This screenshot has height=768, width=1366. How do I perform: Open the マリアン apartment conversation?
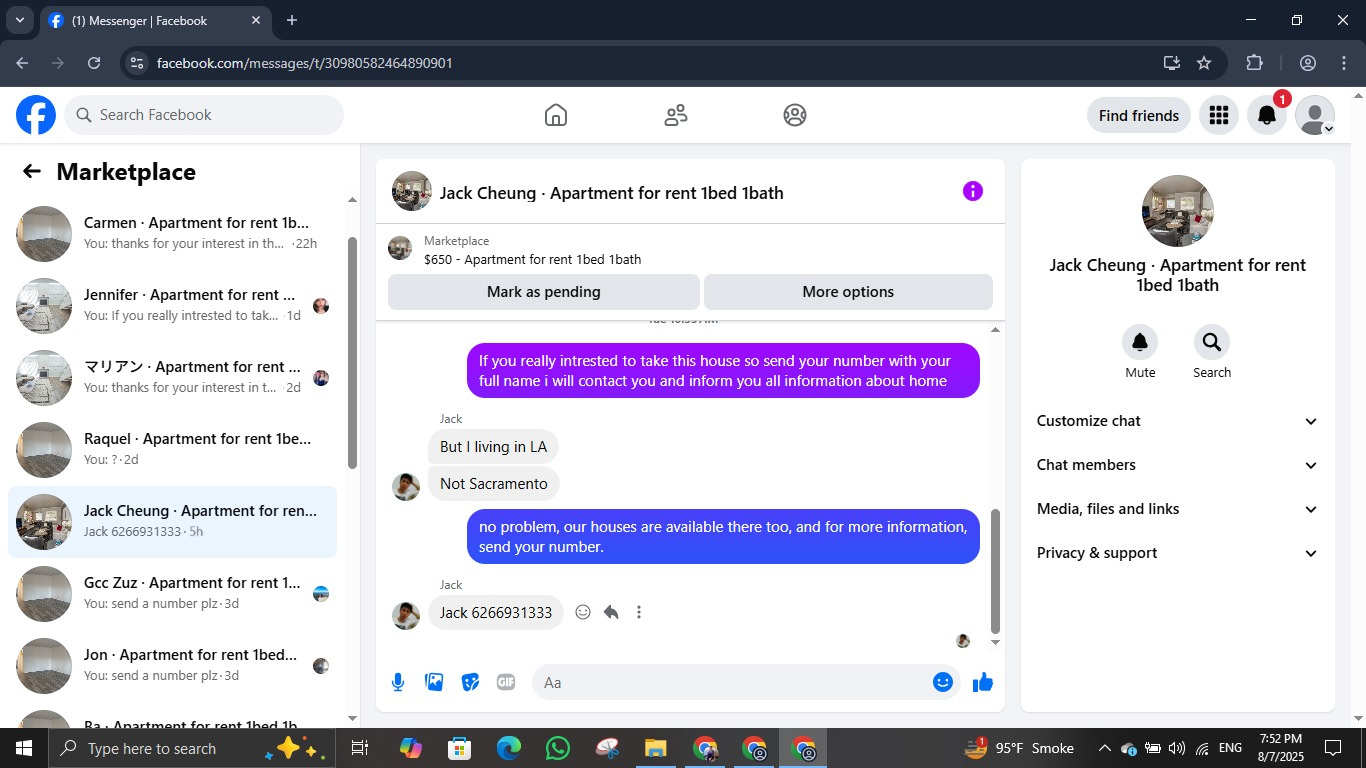coord(172,378)
